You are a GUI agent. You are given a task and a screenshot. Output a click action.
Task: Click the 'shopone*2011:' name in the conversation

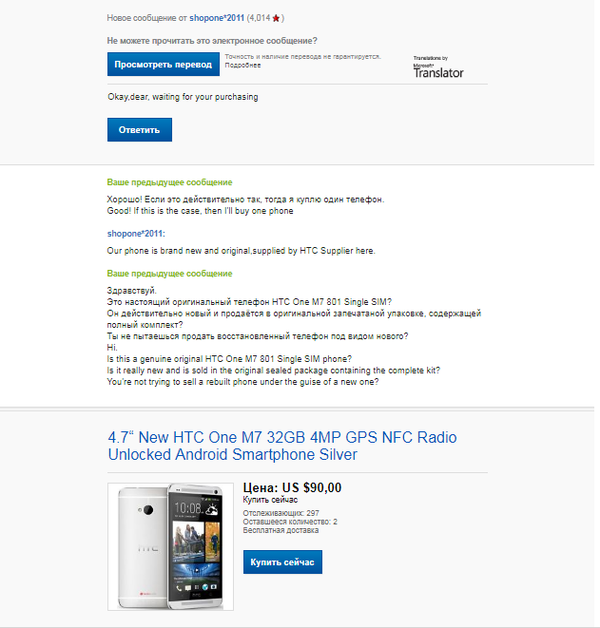click(135, 234)
